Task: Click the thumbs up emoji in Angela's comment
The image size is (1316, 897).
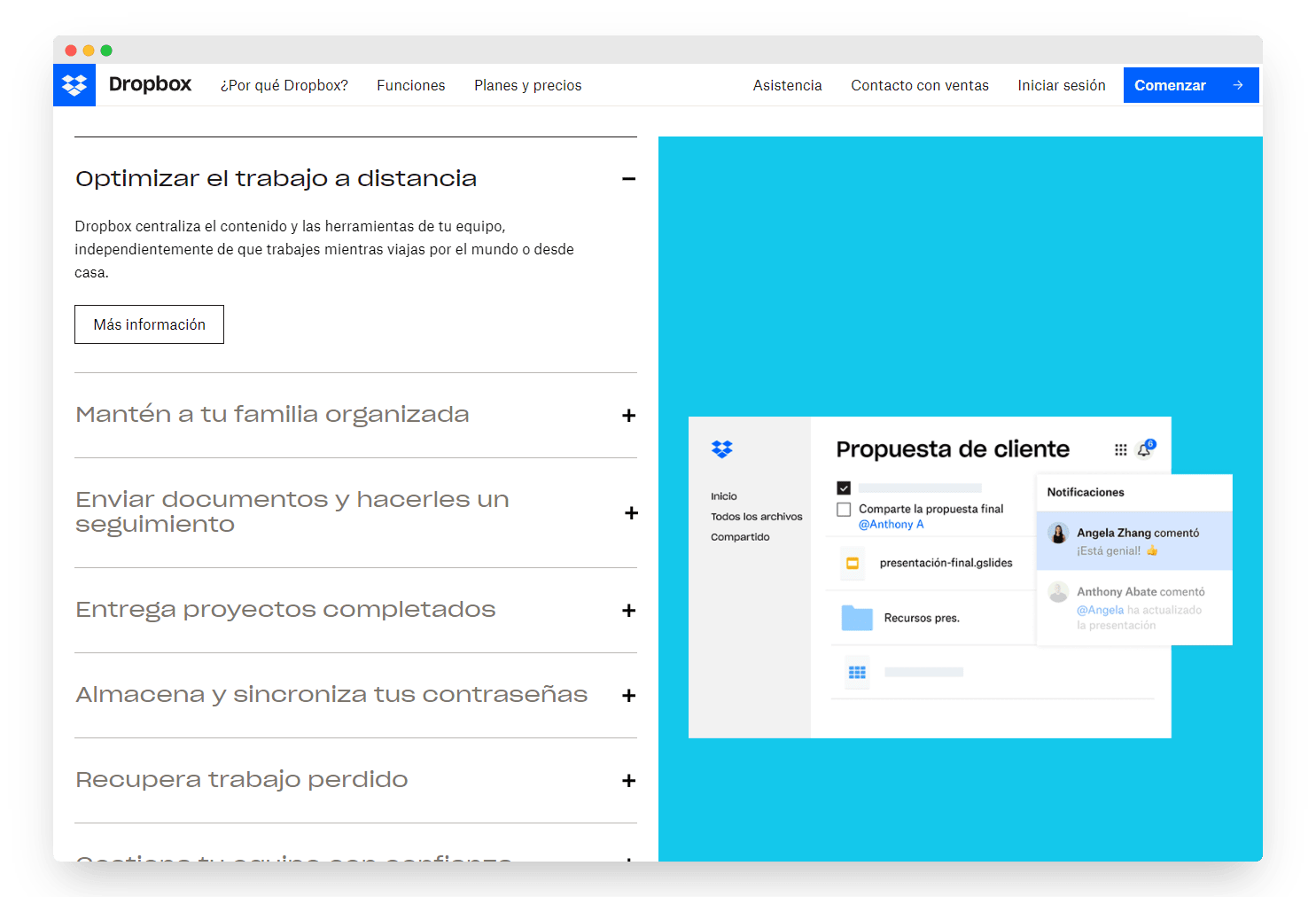Action: pyautogui.click(x=1152, y=550)
